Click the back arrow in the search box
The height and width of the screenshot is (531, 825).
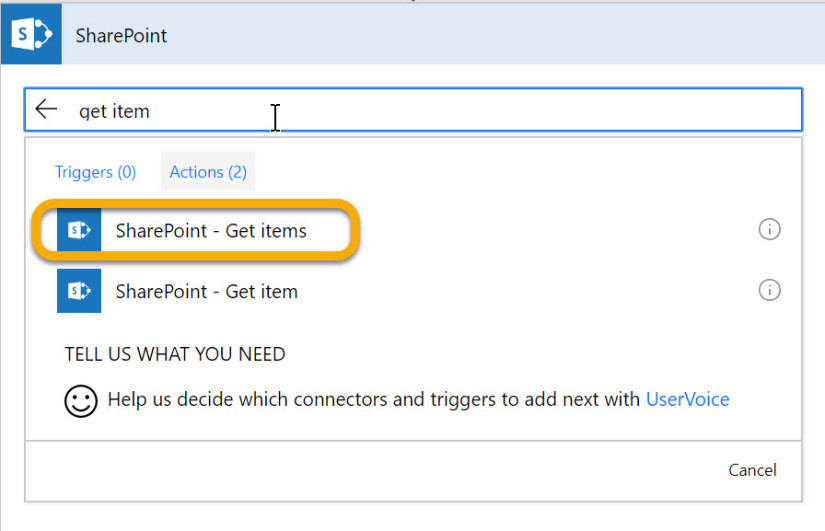(46, 110)
